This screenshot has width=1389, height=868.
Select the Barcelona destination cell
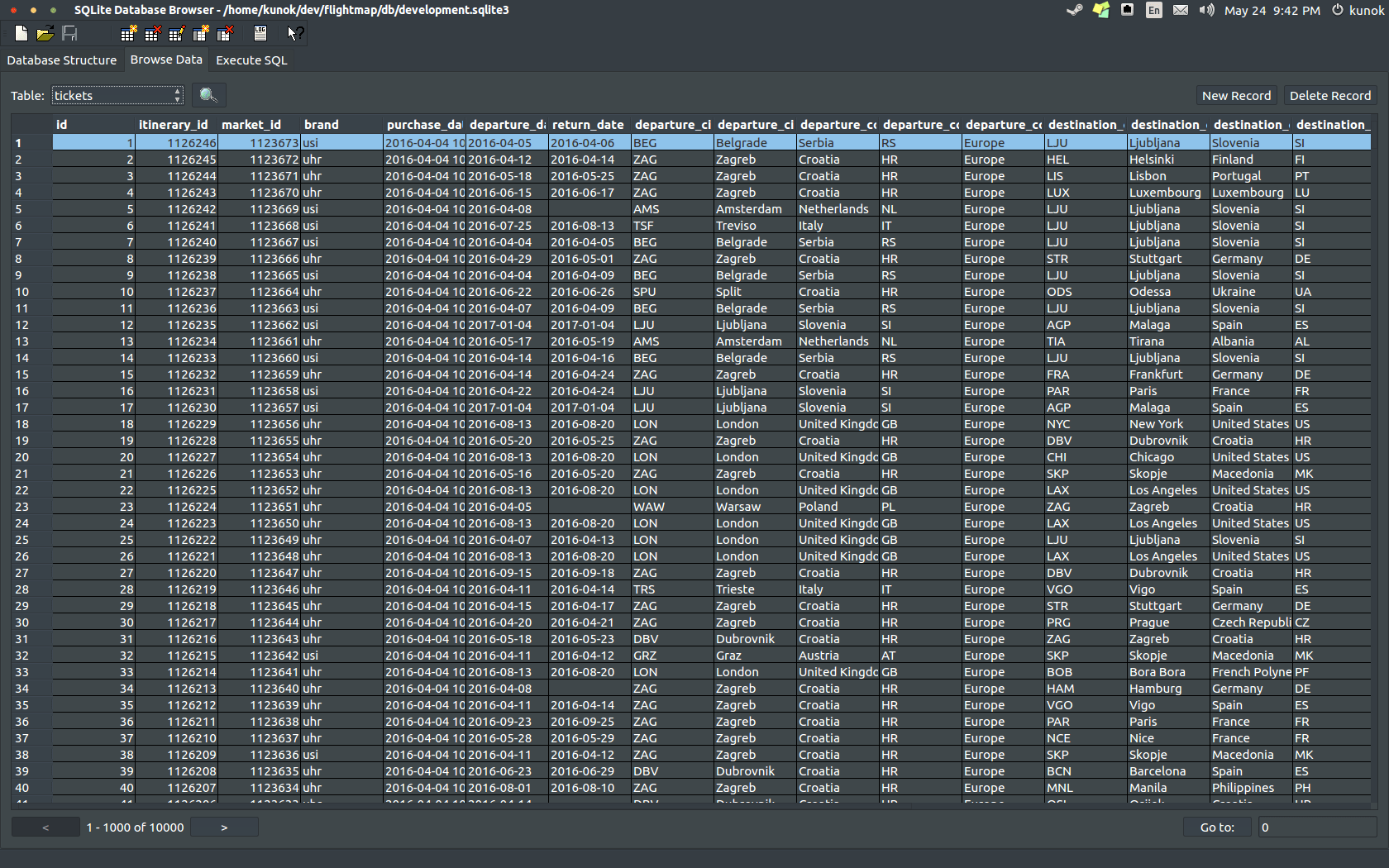coord(1169,771)
